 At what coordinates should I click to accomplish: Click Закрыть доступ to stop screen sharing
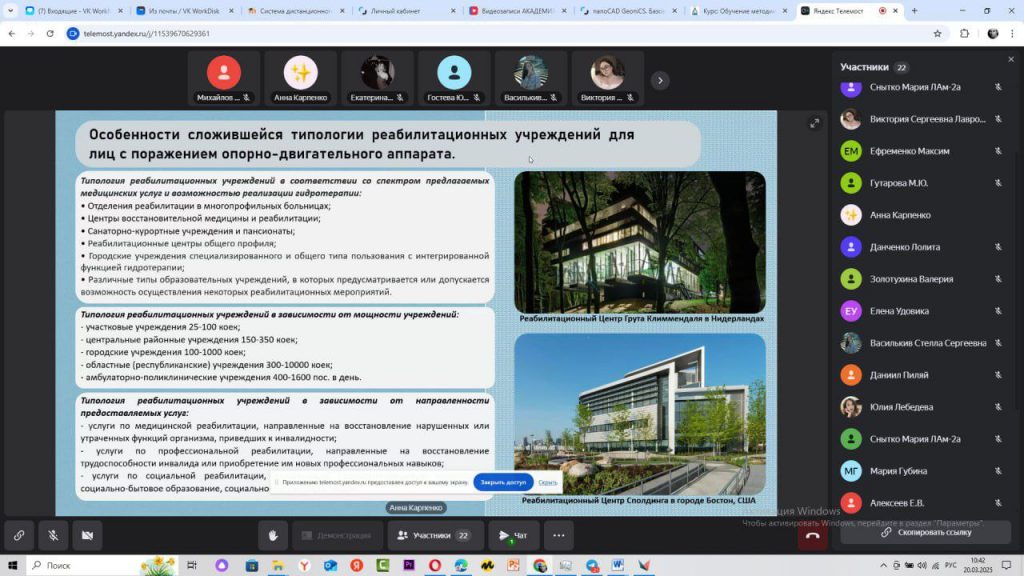(503, 482)
